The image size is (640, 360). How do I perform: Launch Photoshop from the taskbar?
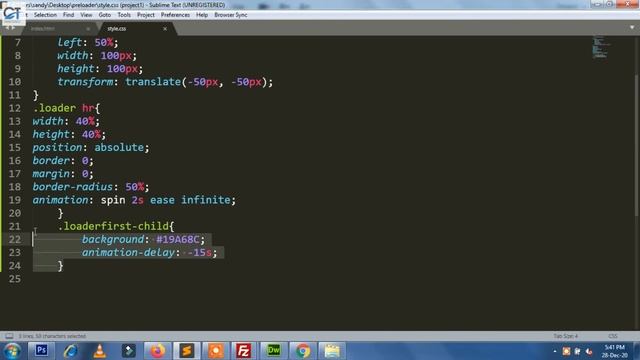click(41, 351)
